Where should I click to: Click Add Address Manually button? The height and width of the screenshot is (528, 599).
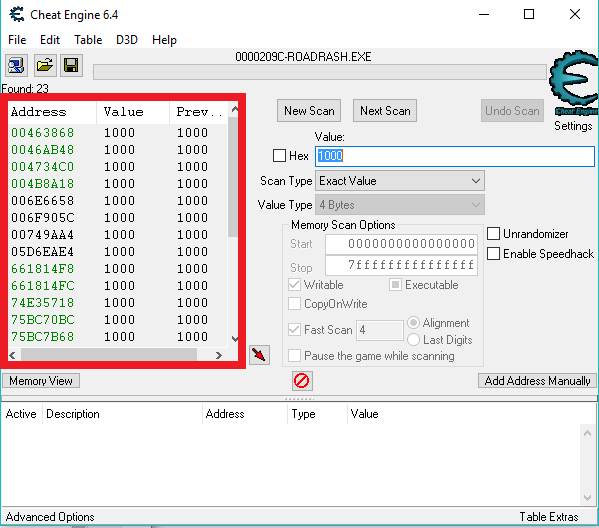point(537,381)
